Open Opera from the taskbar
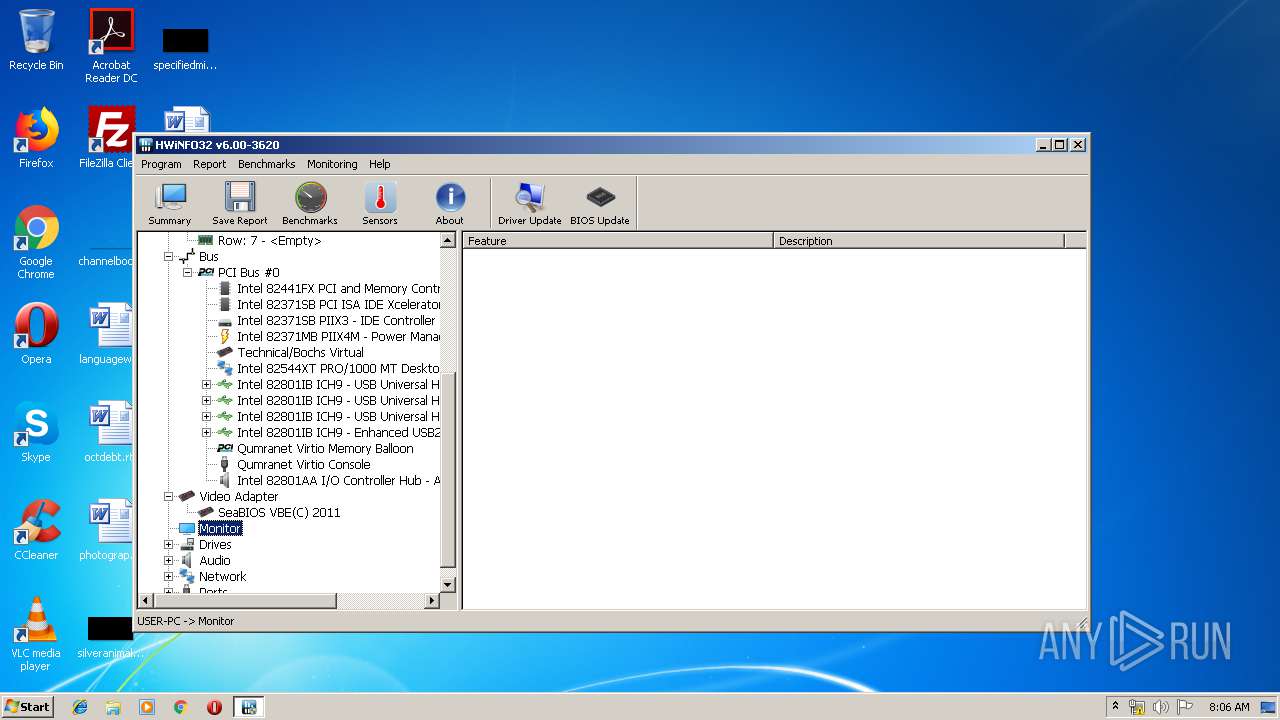 [214, 707]
